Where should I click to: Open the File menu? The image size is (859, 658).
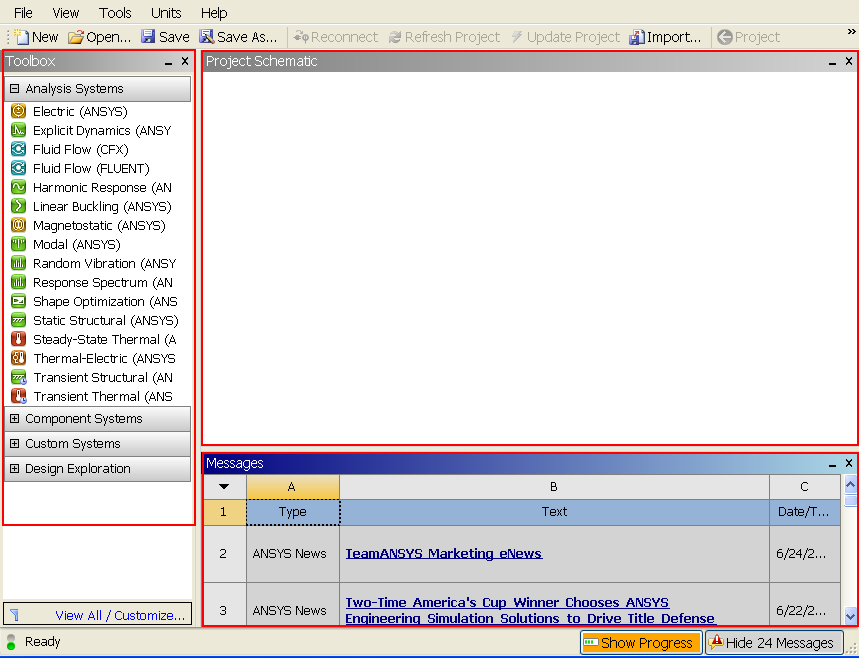tap(23, 13)
